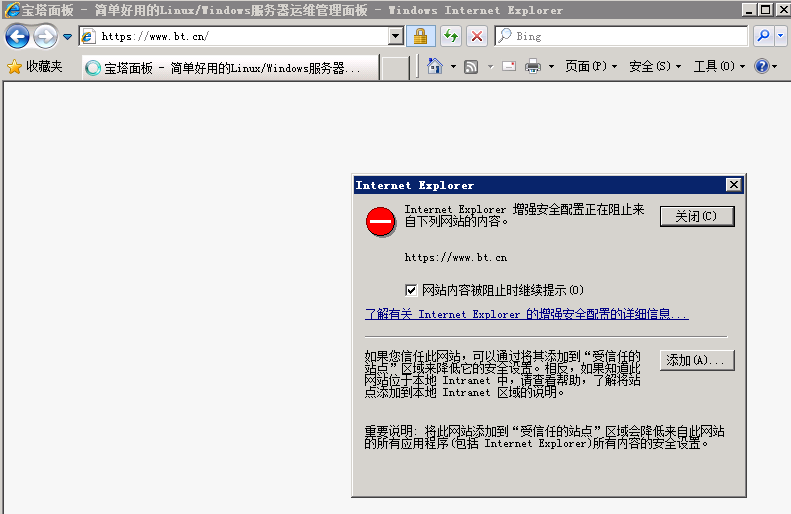Click the address bar showing https://www.bt.cn/
This screenshot has width=791, height=514.
tap(234, 36)
